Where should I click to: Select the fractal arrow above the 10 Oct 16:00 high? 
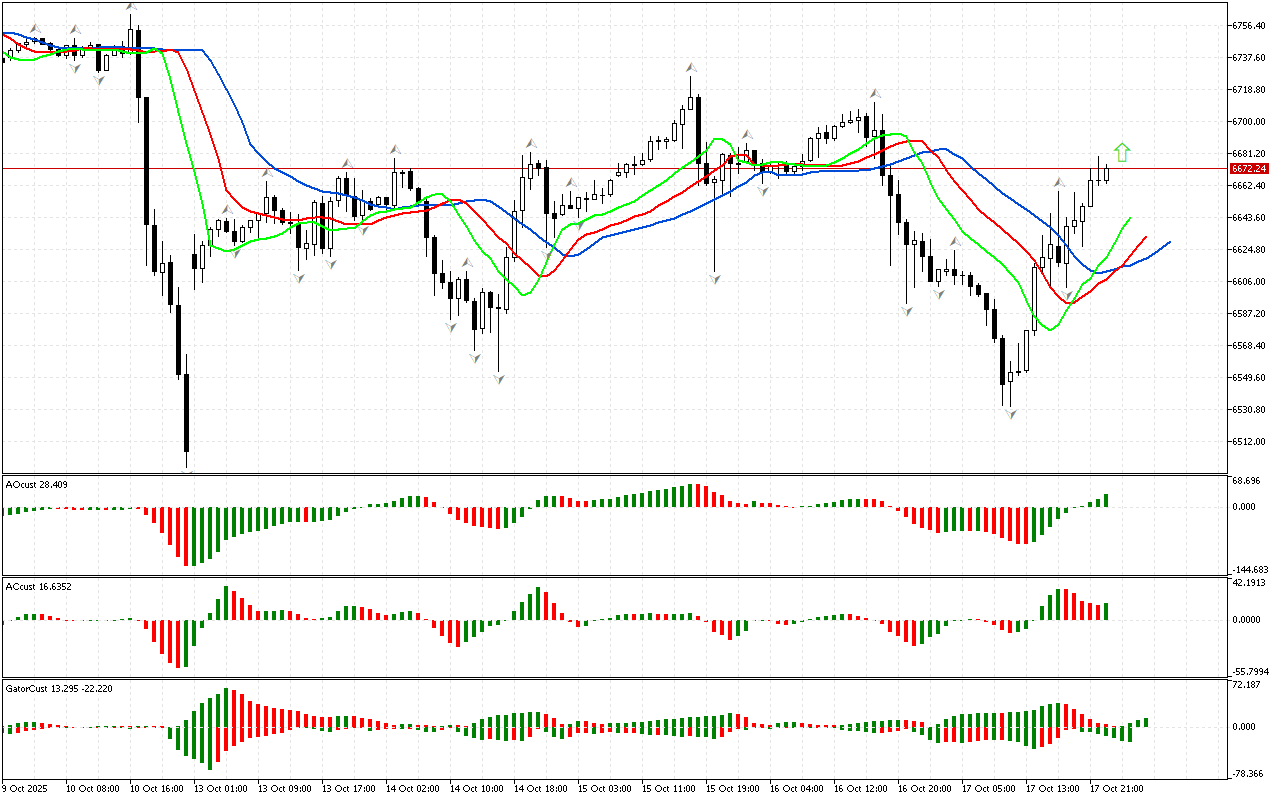pos(131,7)
